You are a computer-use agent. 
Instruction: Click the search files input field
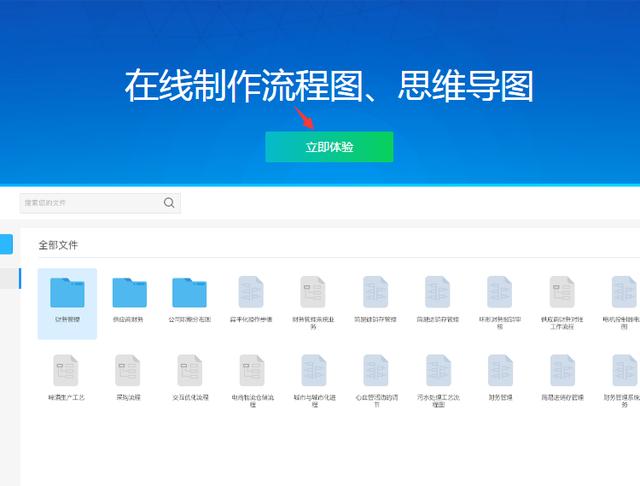point(90,203)
